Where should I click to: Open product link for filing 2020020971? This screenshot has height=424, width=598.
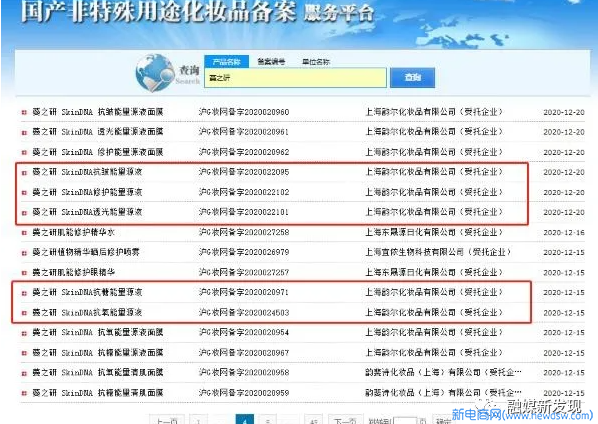pos(87,292)
